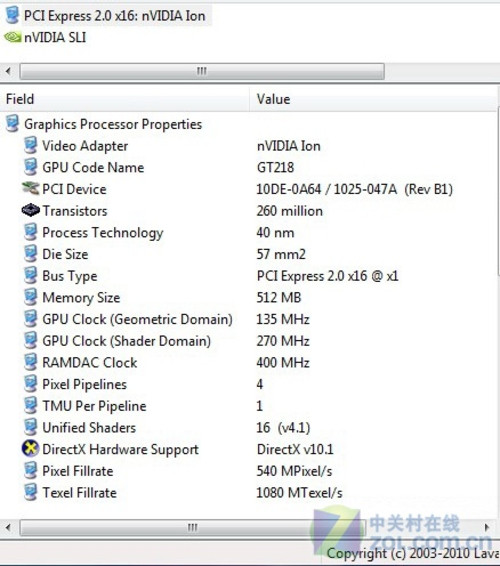Select the nVIDIA SLI list entry
The width and height of the screenshot is (500, 566).
[x=55, y=37]
